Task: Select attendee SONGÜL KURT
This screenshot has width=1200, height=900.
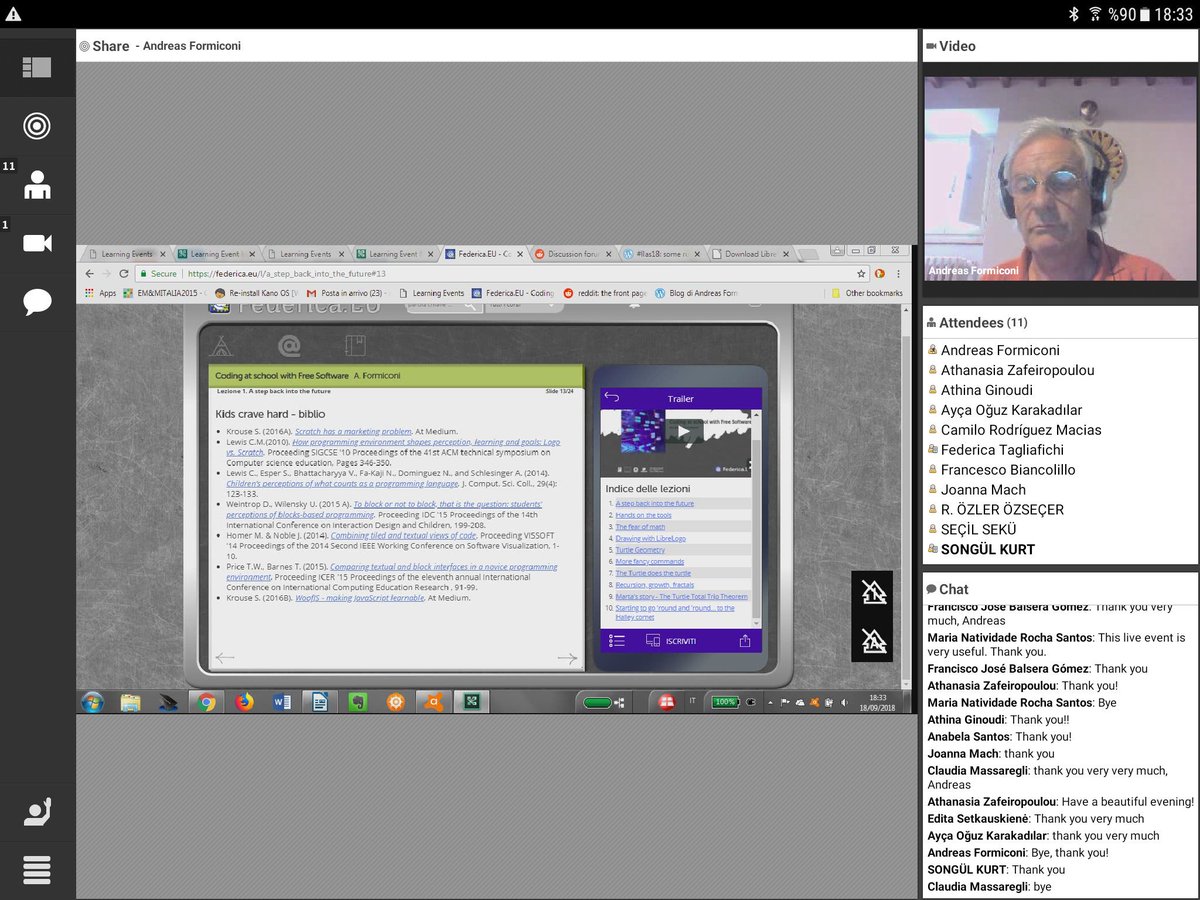Action: [x=988, y=549]
